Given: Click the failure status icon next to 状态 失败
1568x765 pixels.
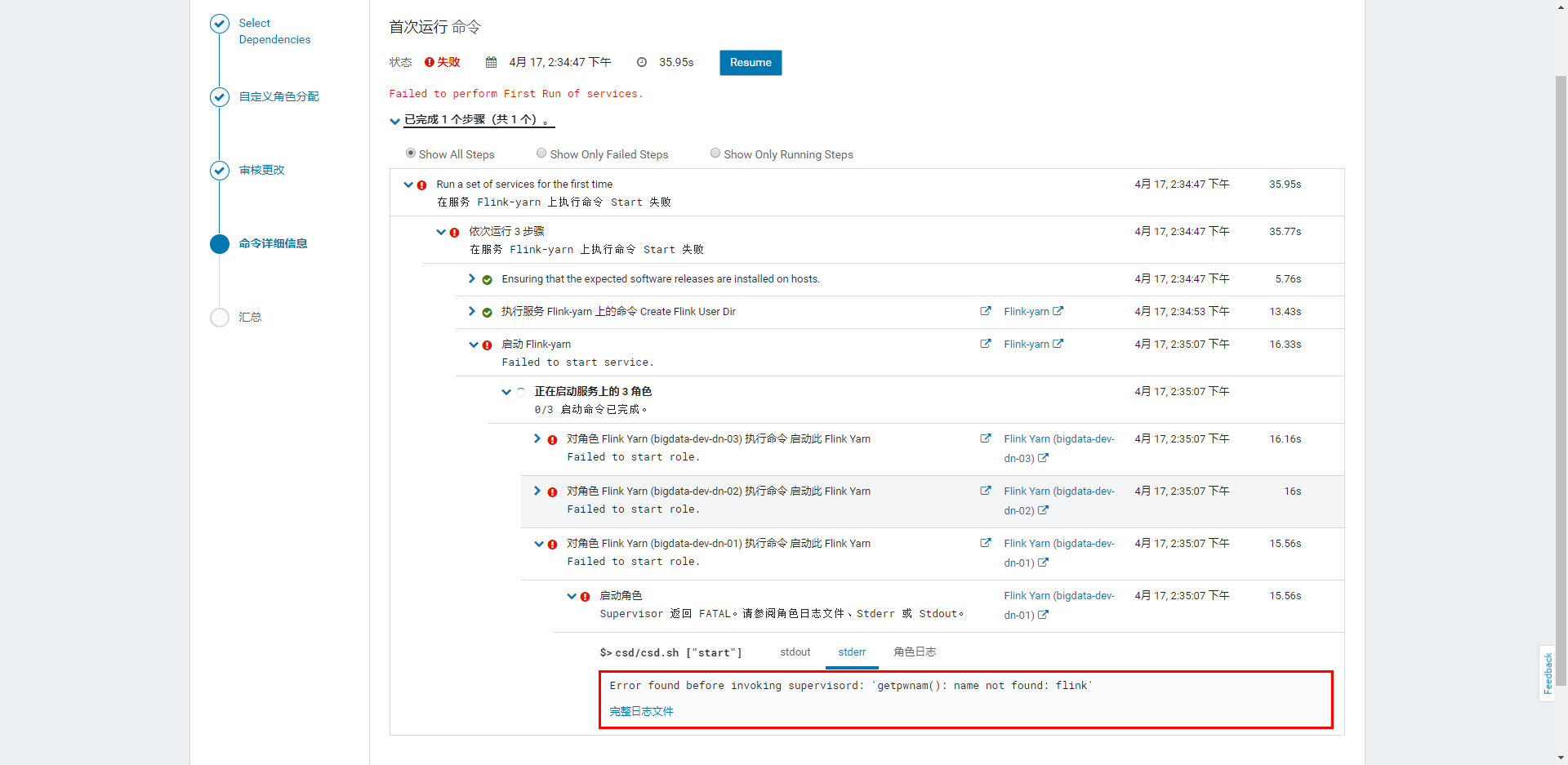Looking at the screenshot, I should (x=429, y=61).
